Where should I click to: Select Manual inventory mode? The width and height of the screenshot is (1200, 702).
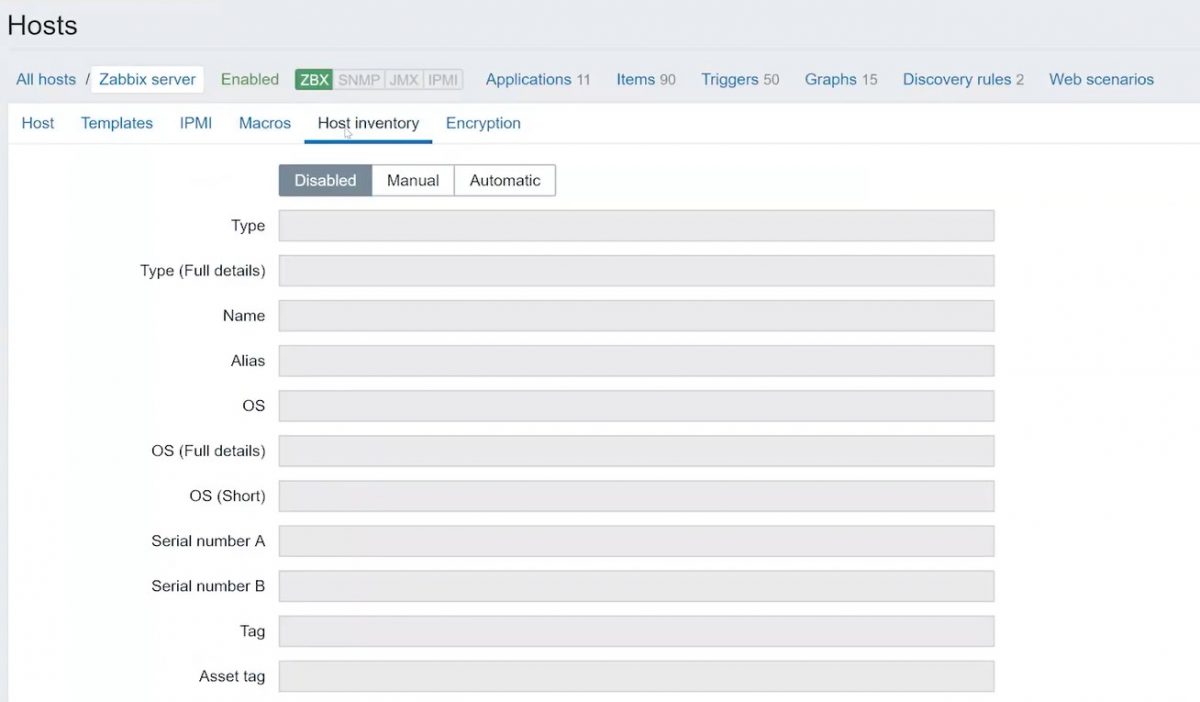(x=412, y=180)
